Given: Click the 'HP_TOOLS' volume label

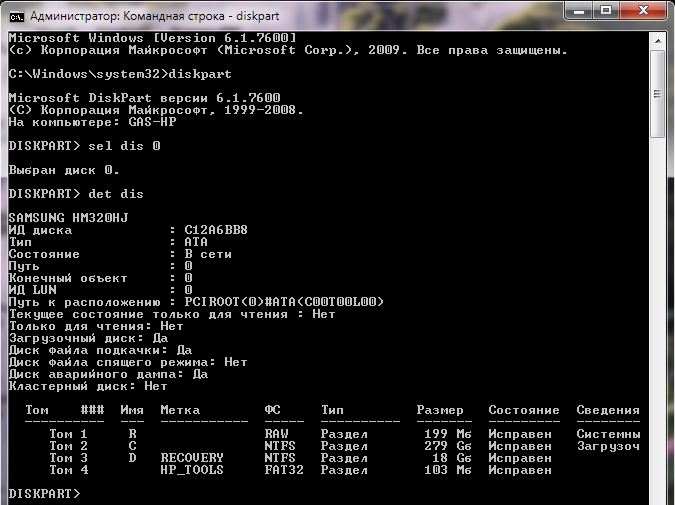Looking at the screenshot, I should pyautogui.click(x=192, y=470).
